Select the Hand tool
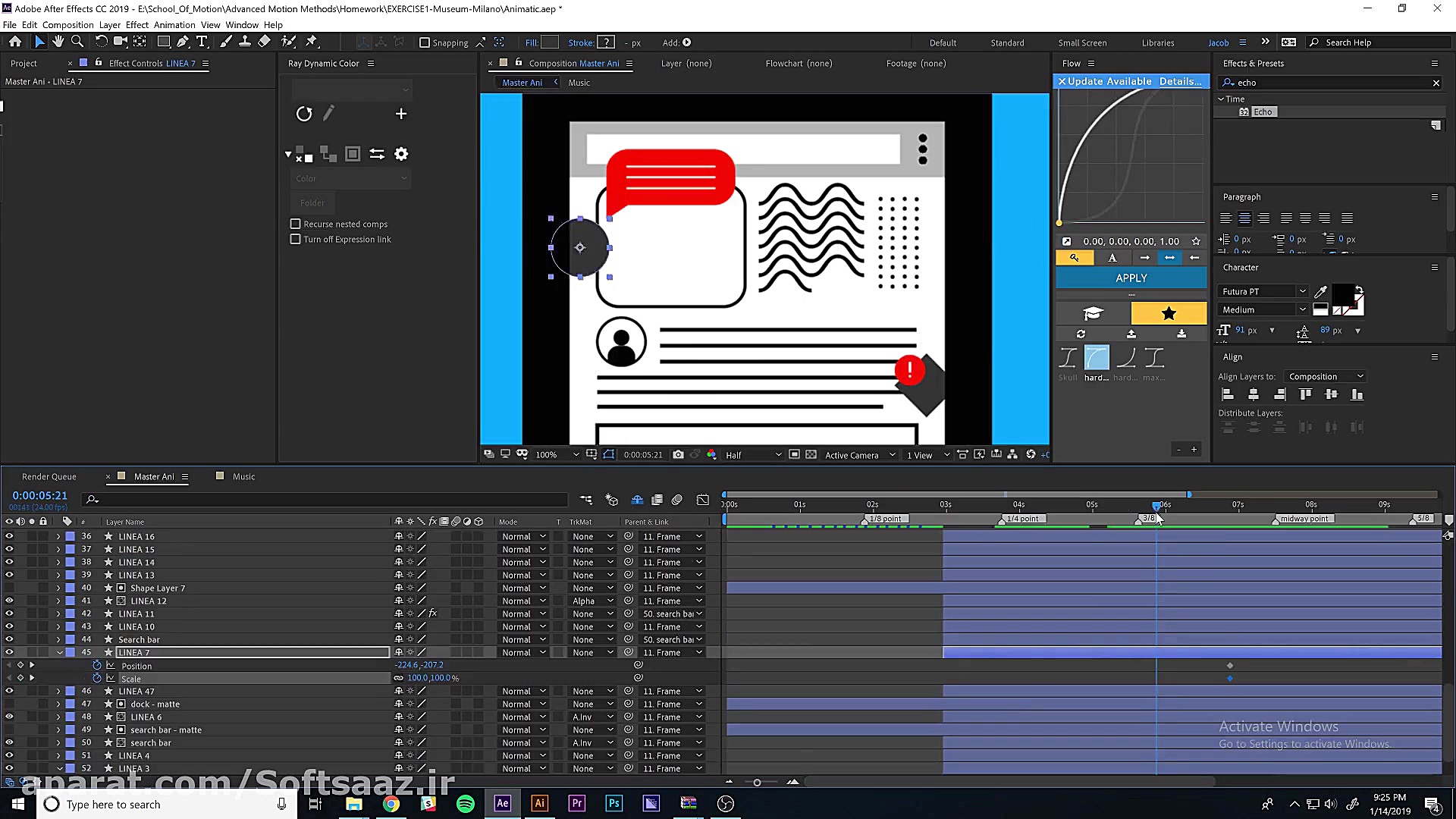 coord(58,42)
